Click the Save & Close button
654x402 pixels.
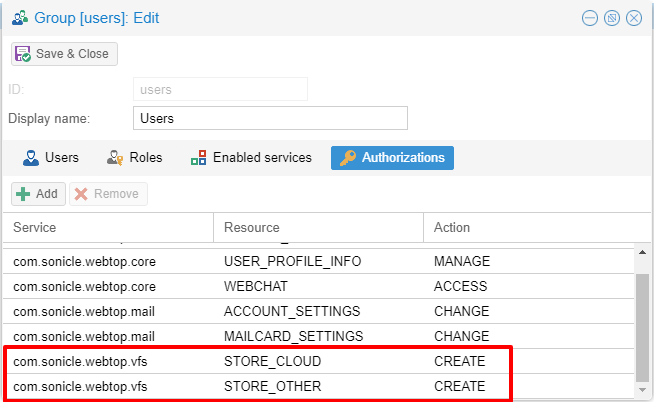[65, 54]
